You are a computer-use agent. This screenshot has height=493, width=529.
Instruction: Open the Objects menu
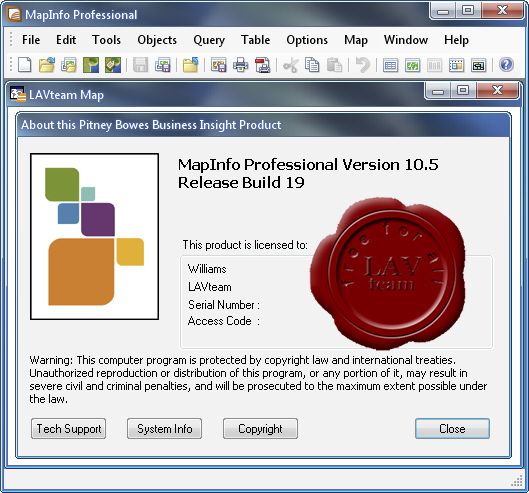pos(157,40)
